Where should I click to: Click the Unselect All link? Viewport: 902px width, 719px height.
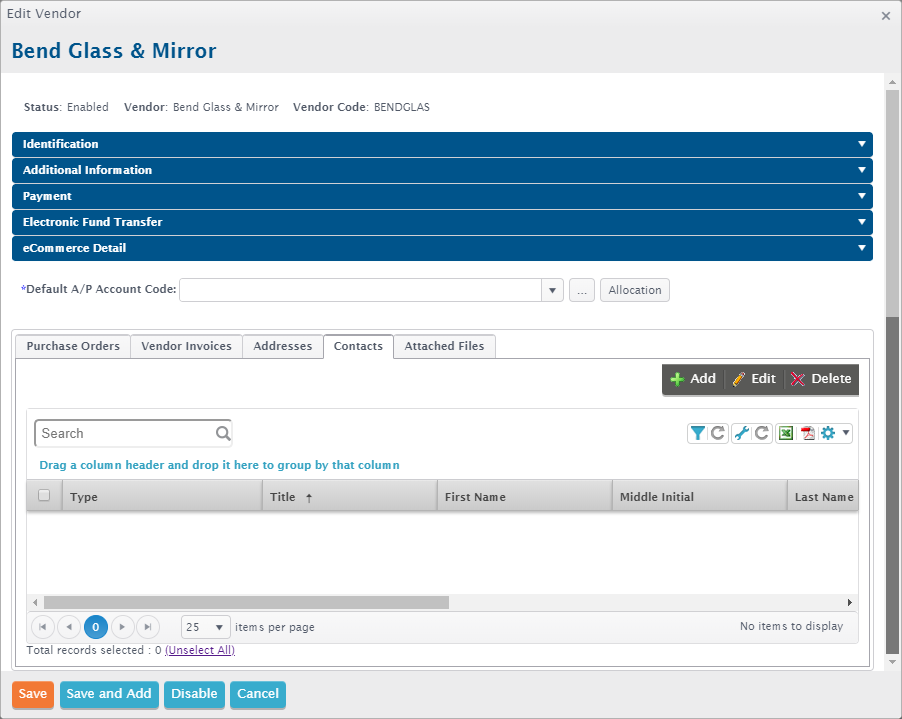[x=200, y=651]
